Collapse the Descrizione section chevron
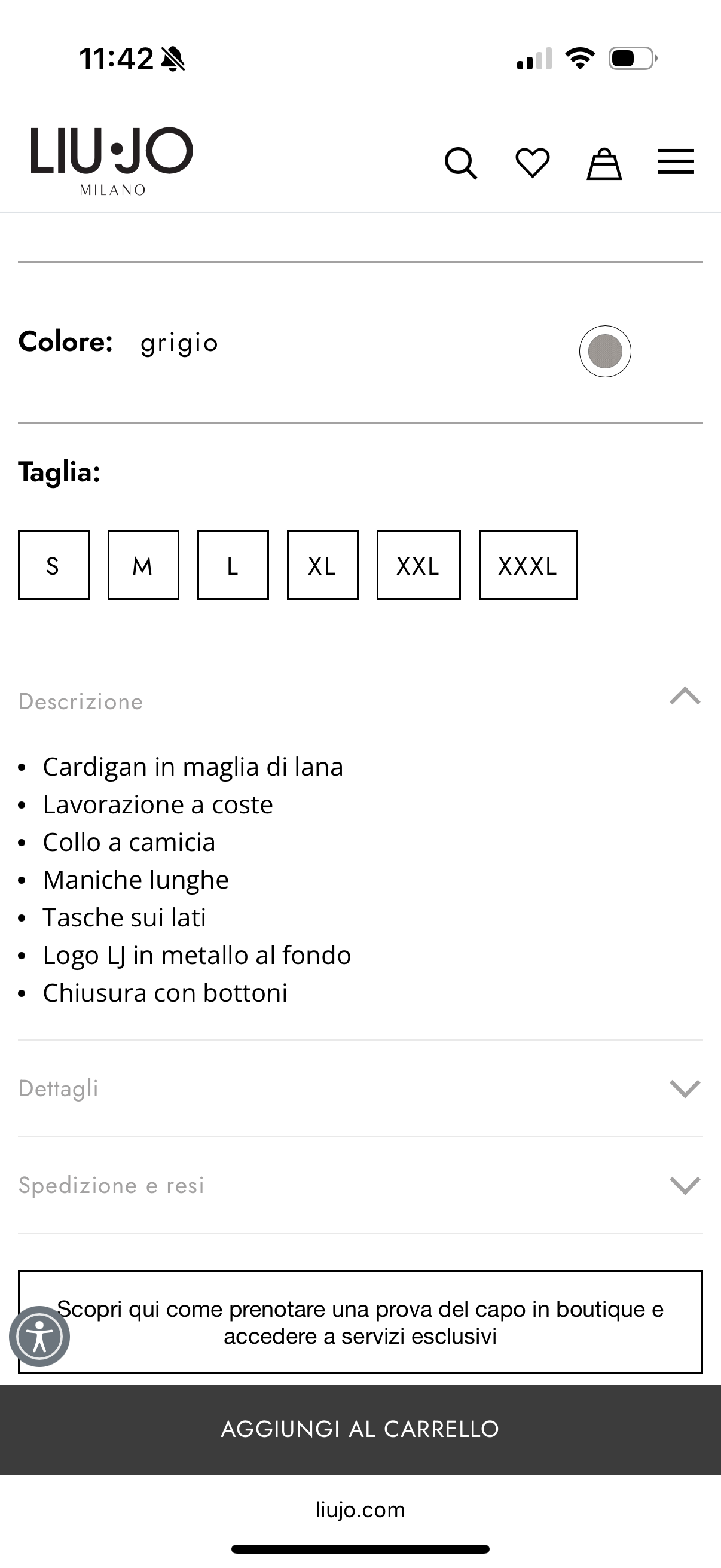Image resolution: width=721 pixels, height=1568 pixels. click(x=685, y=696)
